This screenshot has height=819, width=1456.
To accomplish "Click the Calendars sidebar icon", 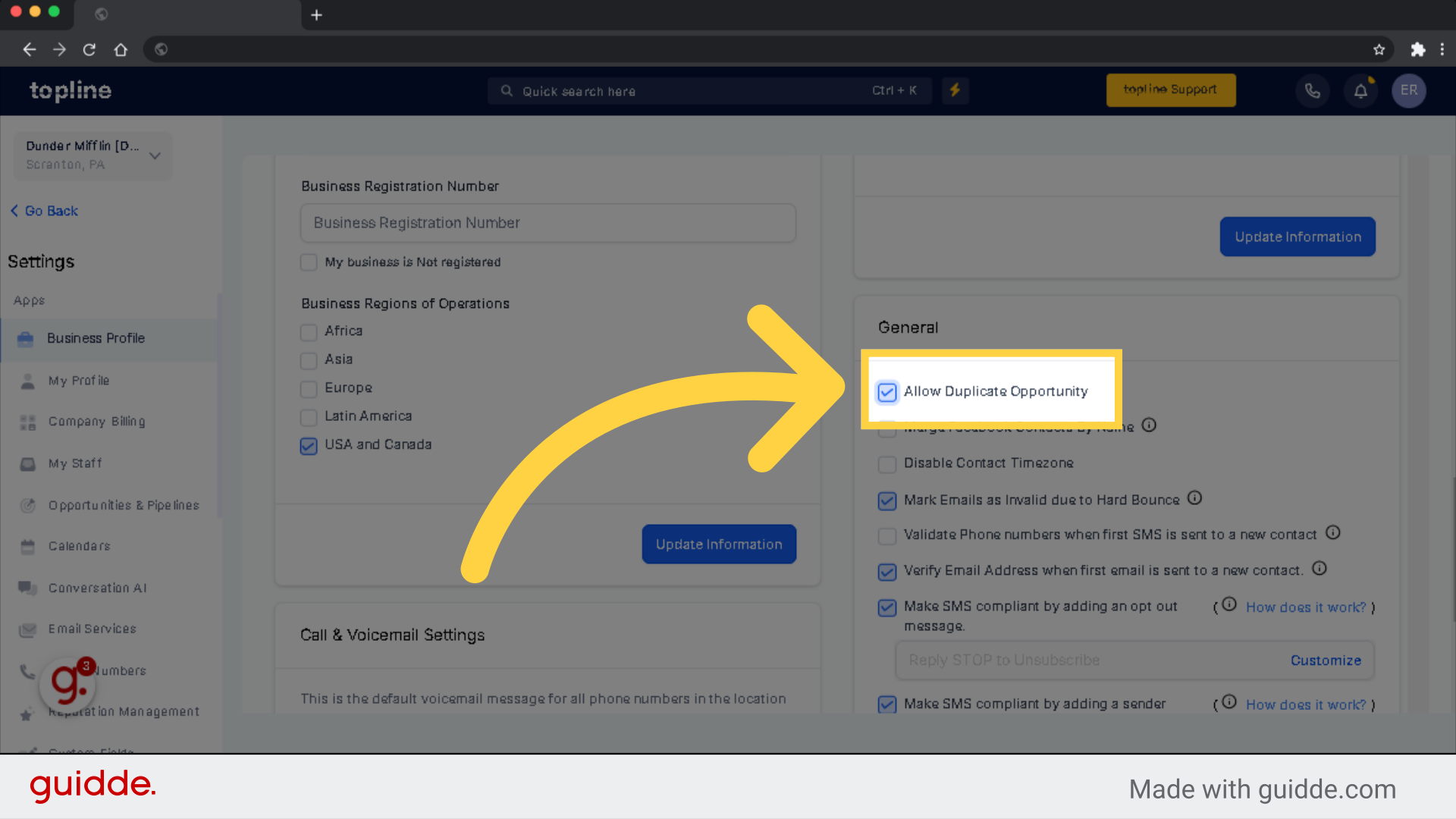I will 27,546.
